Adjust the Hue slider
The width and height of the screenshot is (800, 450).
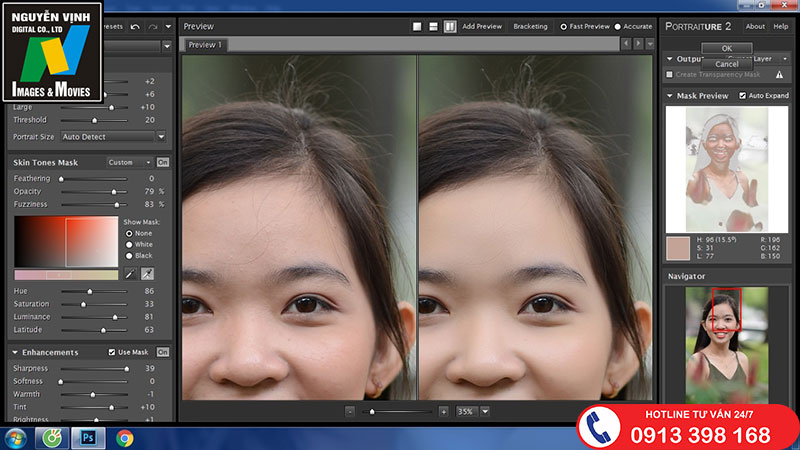94,291
